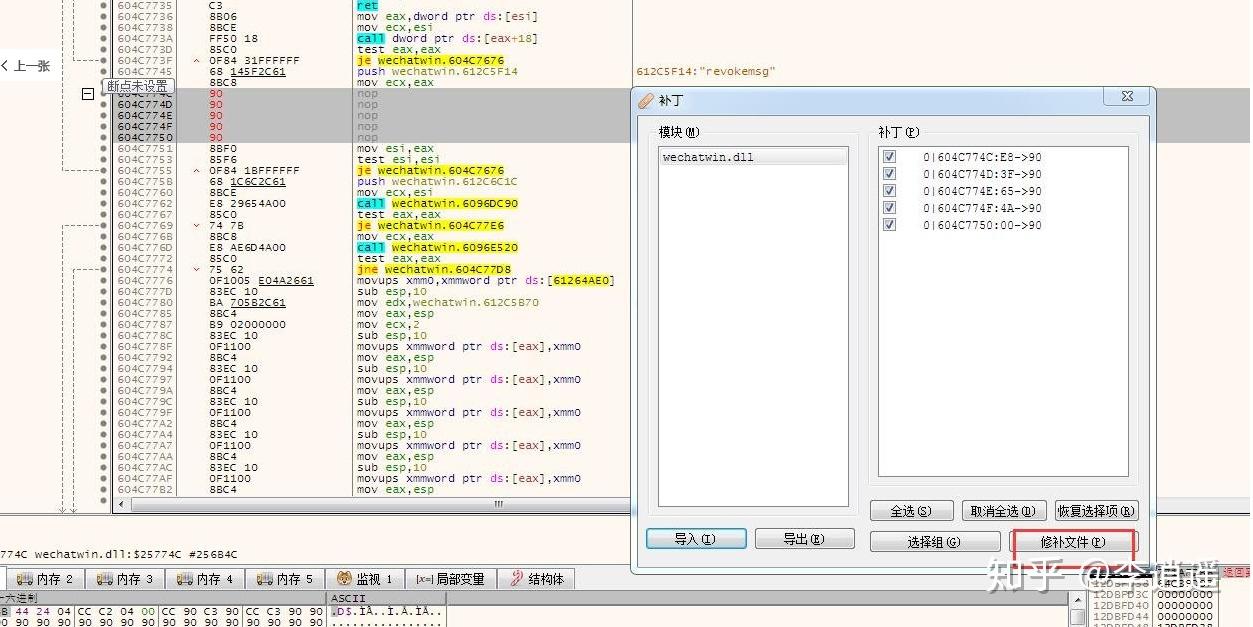The height and width of the screenshot is (627, 1253).
Task: Click the disassembly horizontal scrollbar thumb
Action: click(x=498, y=505)
